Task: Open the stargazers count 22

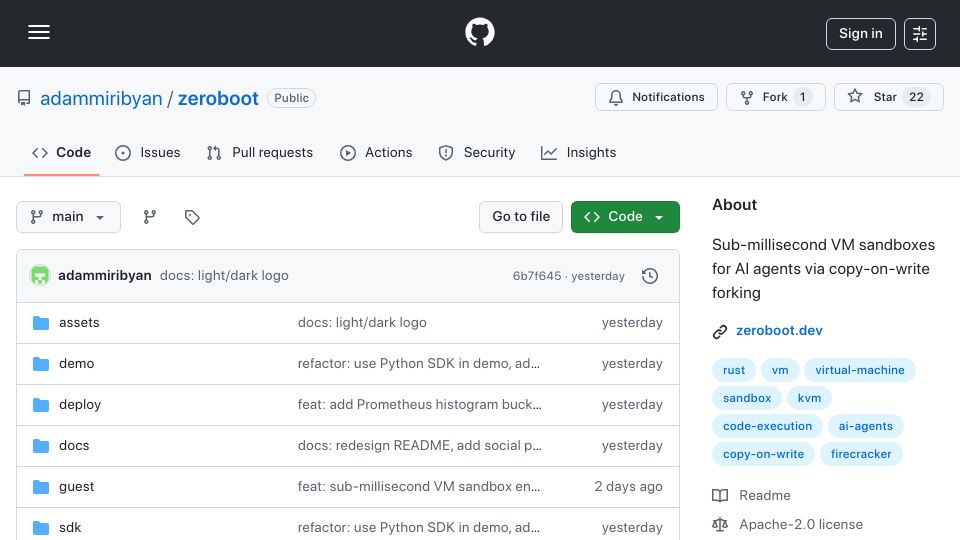Action: coord(916,97)
